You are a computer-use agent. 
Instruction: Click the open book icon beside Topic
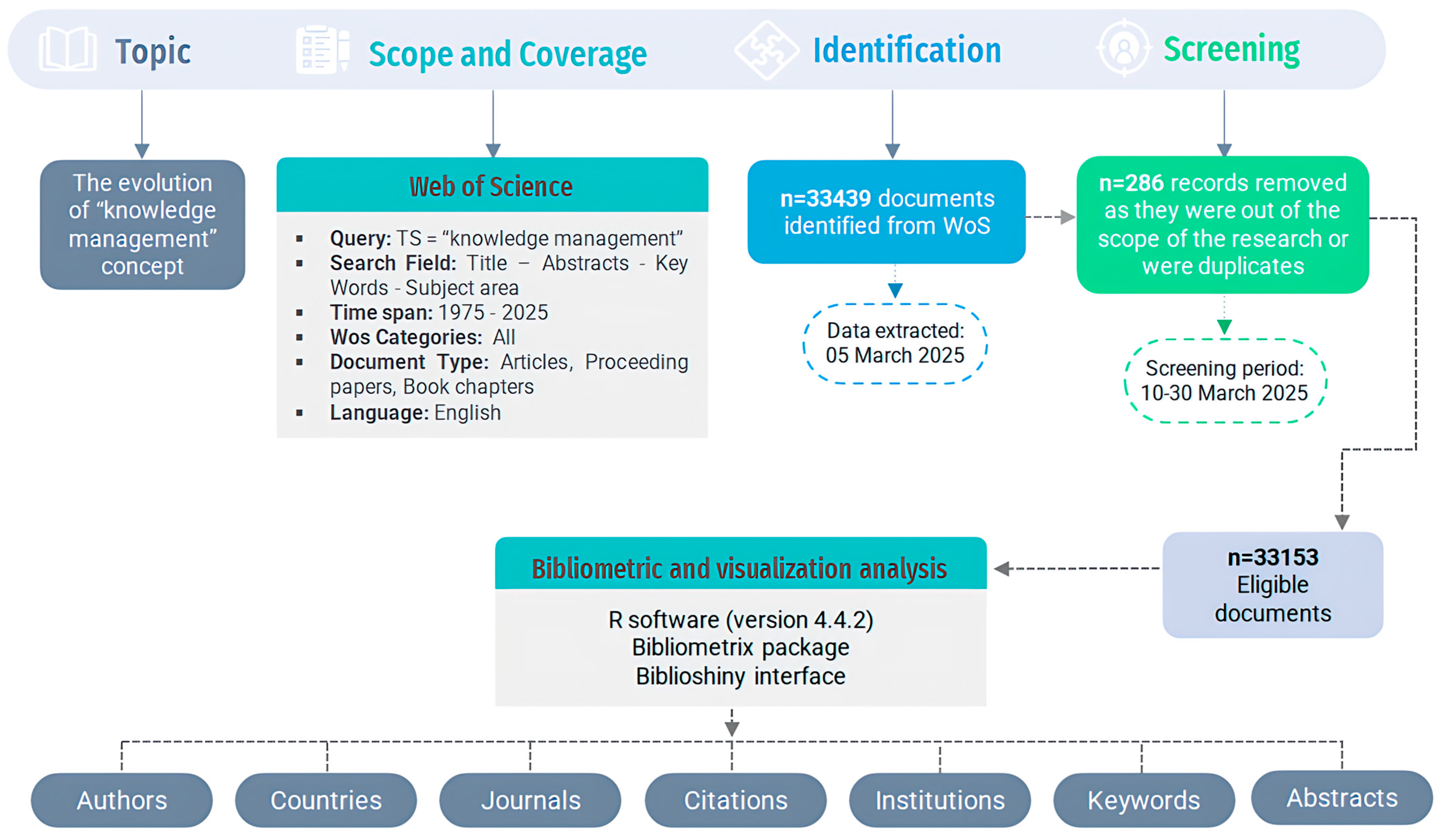click(68, 49)
